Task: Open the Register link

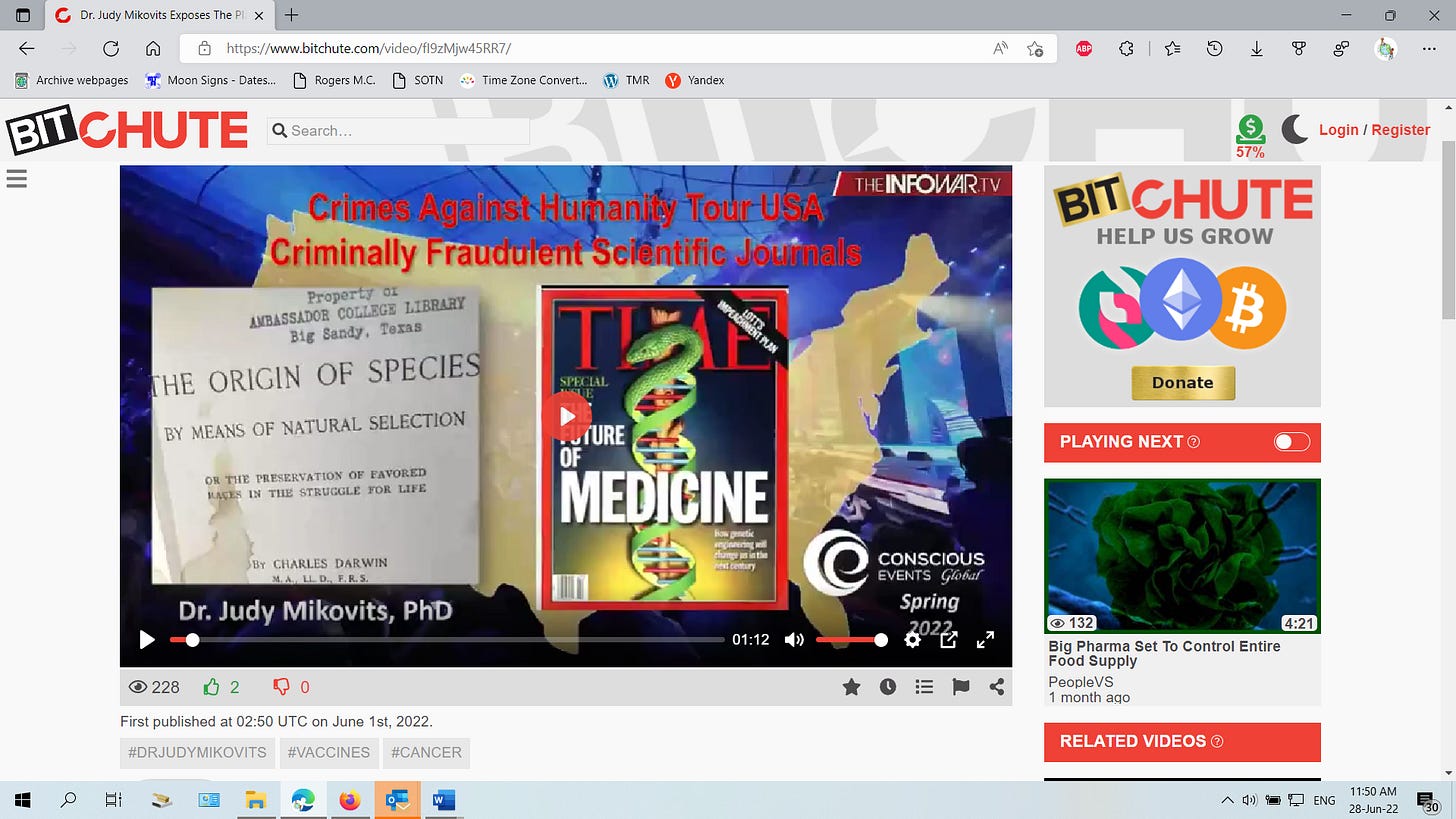Action: (1400, 130)
